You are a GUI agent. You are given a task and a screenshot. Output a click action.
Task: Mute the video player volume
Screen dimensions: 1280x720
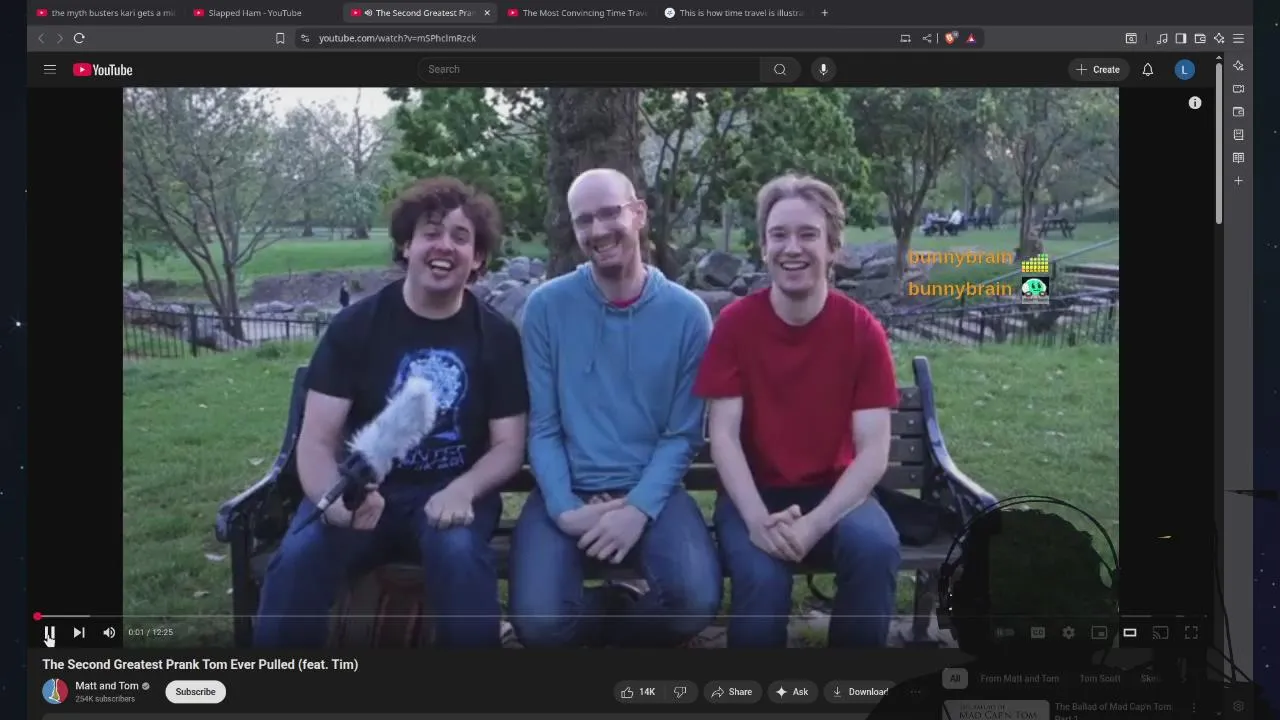tap(109, 632)
